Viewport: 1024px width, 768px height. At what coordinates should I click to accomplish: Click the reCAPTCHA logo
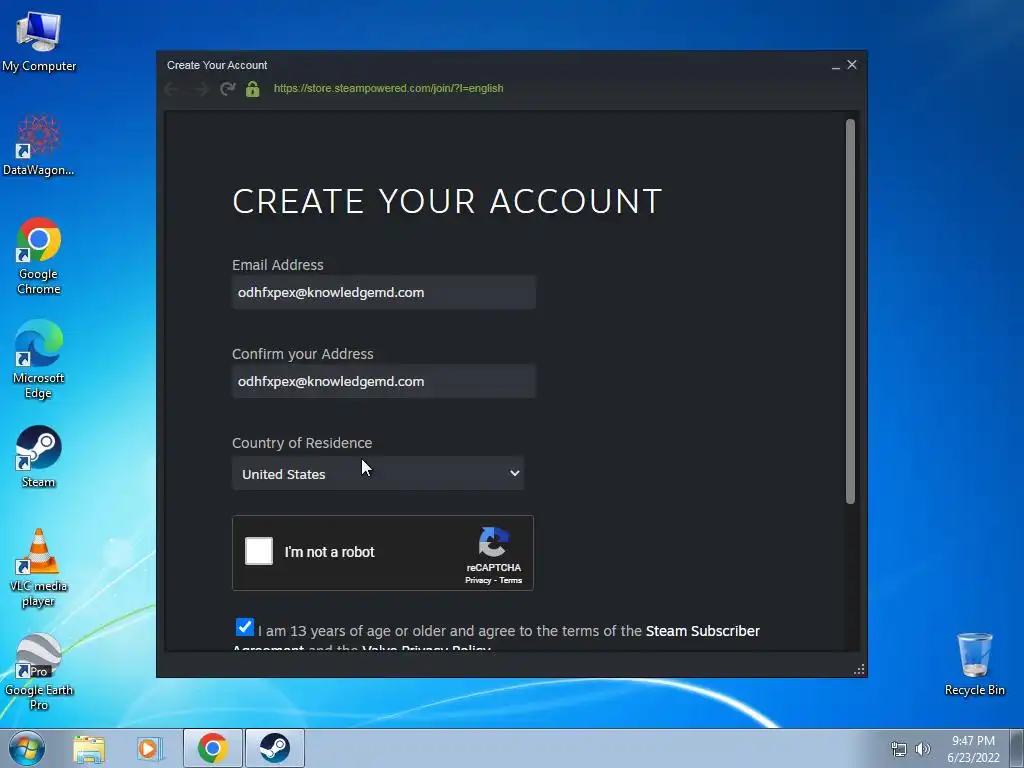pyautogui.click(x=494, y=542)
